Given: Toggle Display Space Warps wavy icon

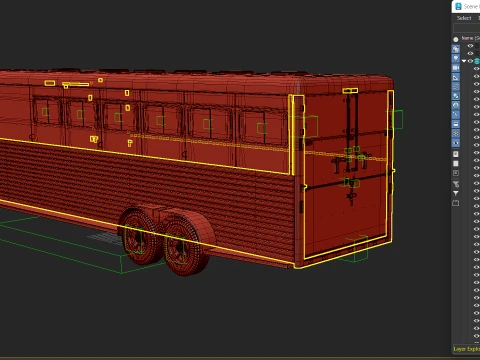Looking at the screenshot, I should point(456,87).
